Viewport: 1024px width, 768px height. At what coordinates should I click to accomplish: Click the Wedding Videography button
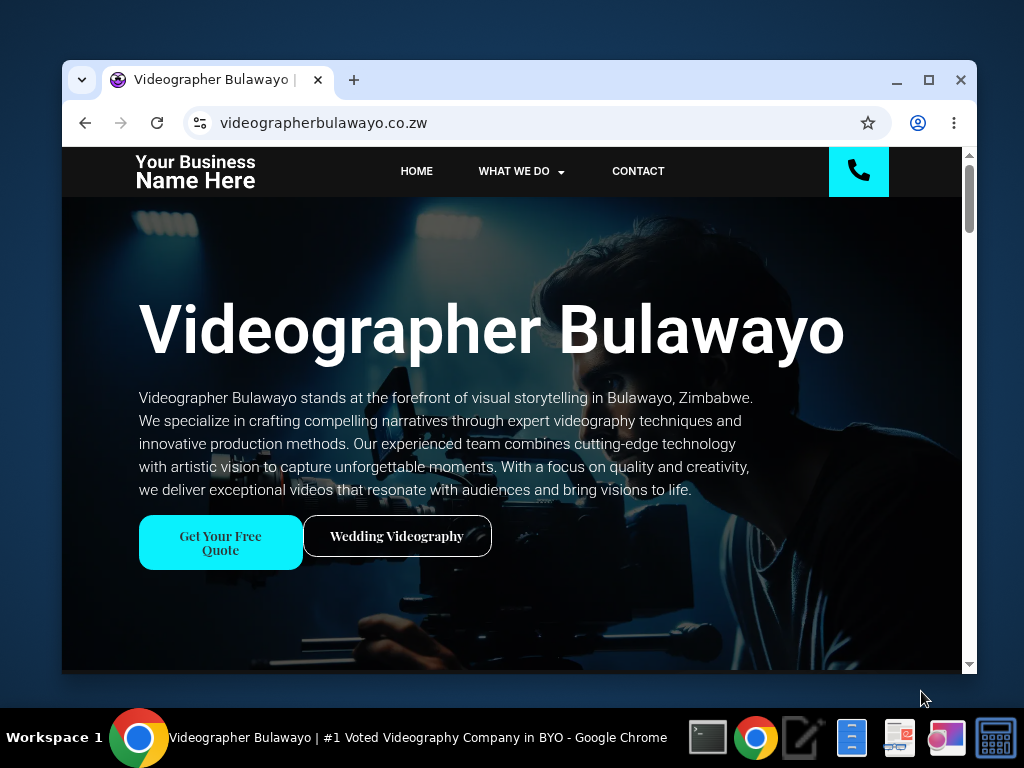pos(397,536)
